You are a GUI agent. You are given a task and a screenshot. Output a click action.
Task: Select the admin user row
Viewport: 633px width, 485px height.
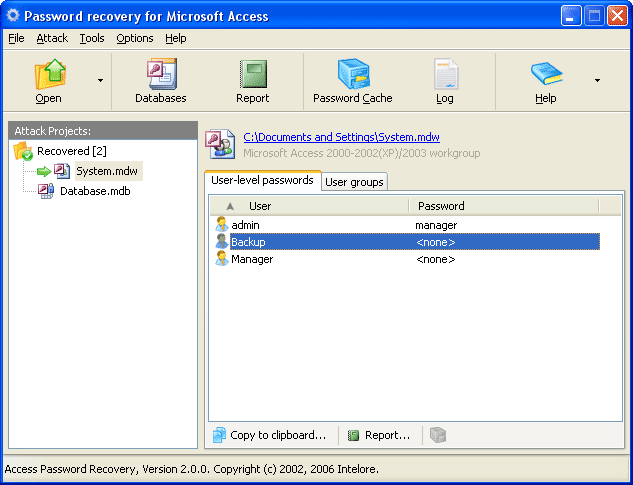407,225
